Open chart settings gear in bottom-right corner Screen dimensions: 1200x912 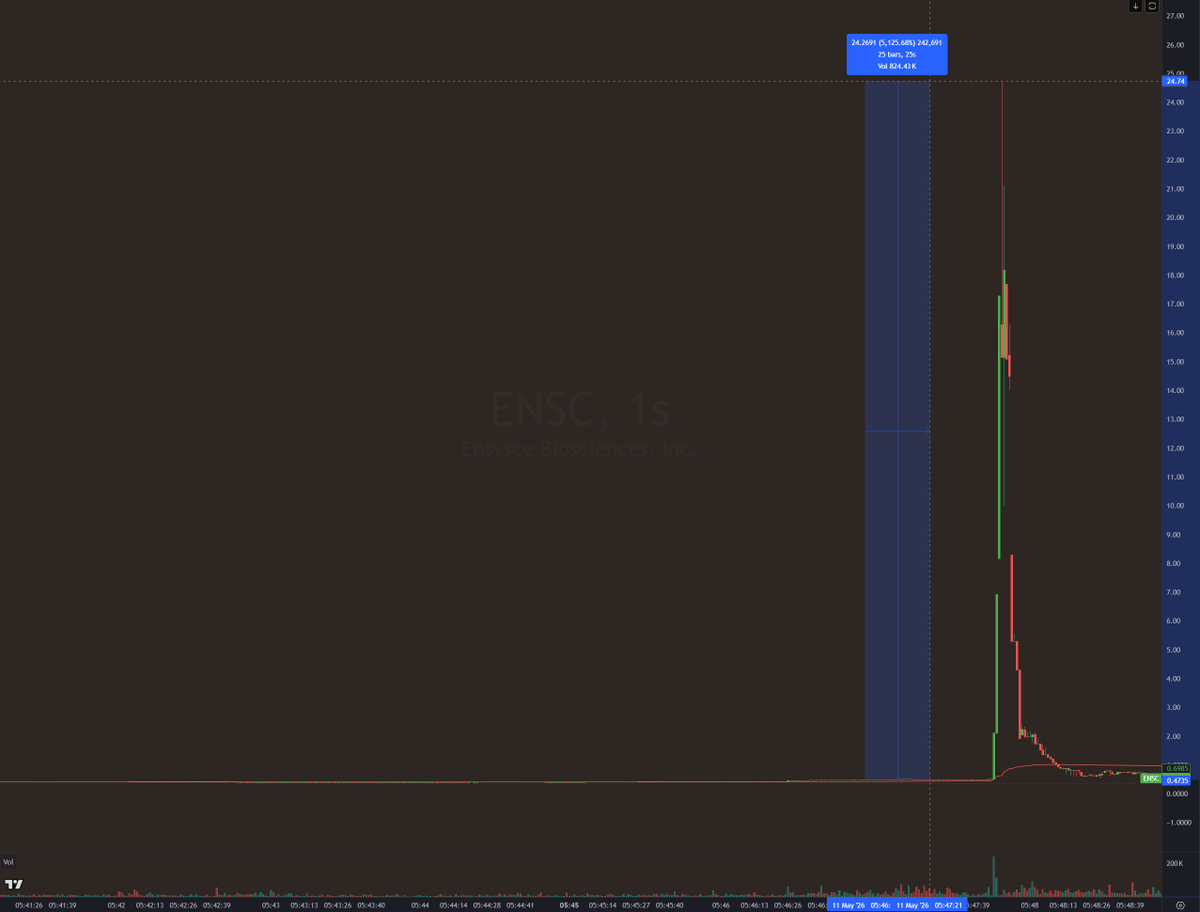pos(1180,904)
